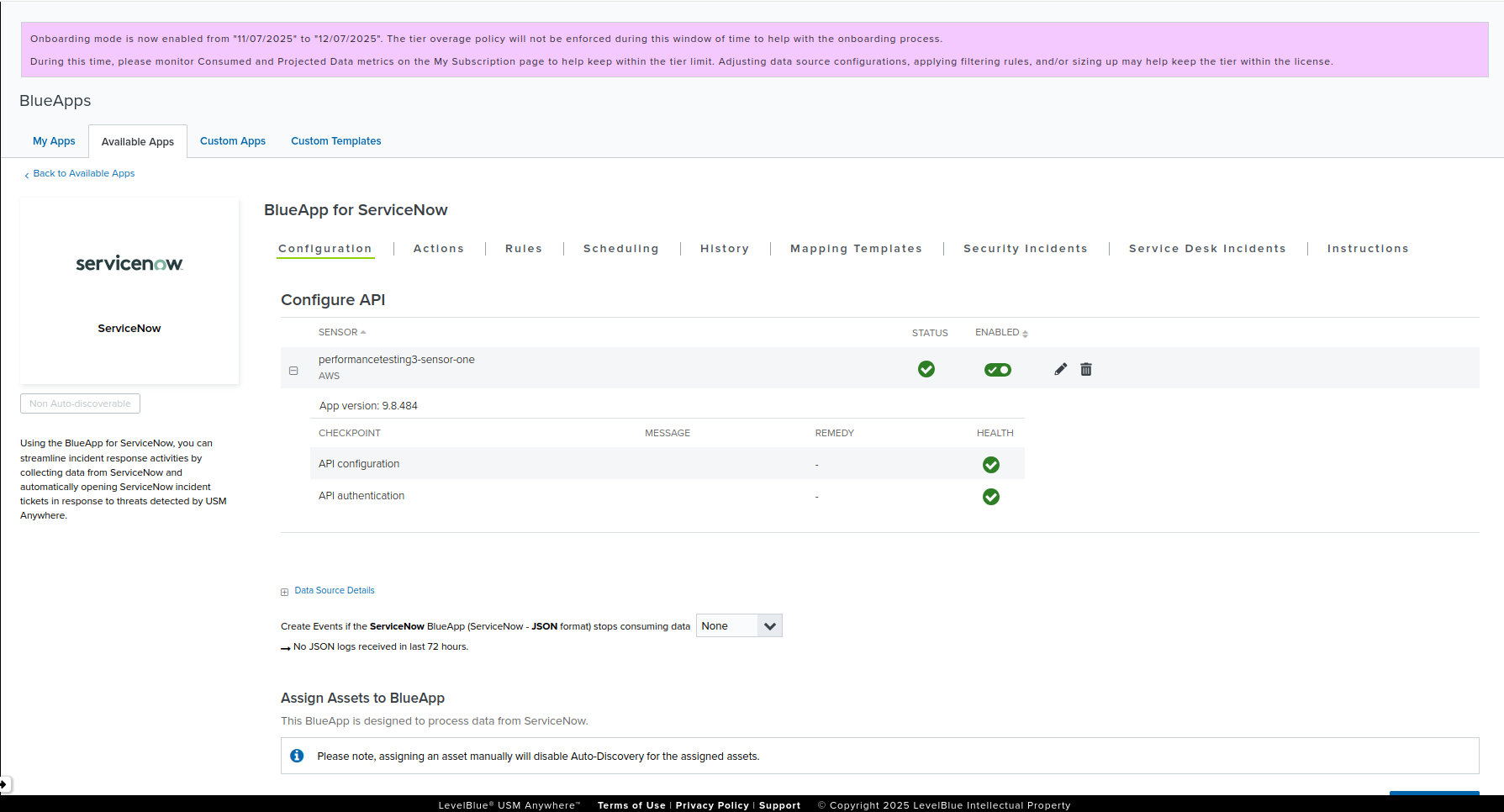This screenshot has width=1504, height=812.
Task: Click the MESSAGE column header
Action: pyautogui.click(x=668, y=433)
